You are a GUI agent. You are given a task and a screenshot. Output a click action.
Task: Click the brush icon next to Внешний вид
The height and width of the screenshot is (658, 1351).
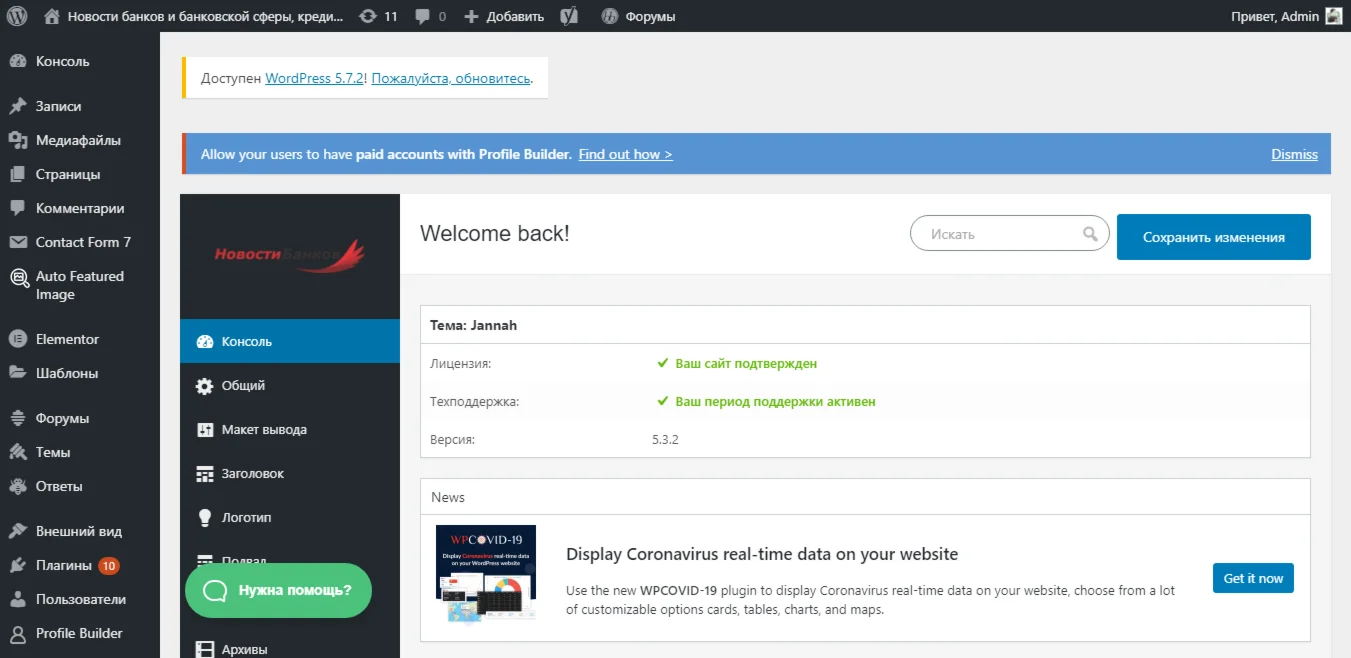pos(17,531)
